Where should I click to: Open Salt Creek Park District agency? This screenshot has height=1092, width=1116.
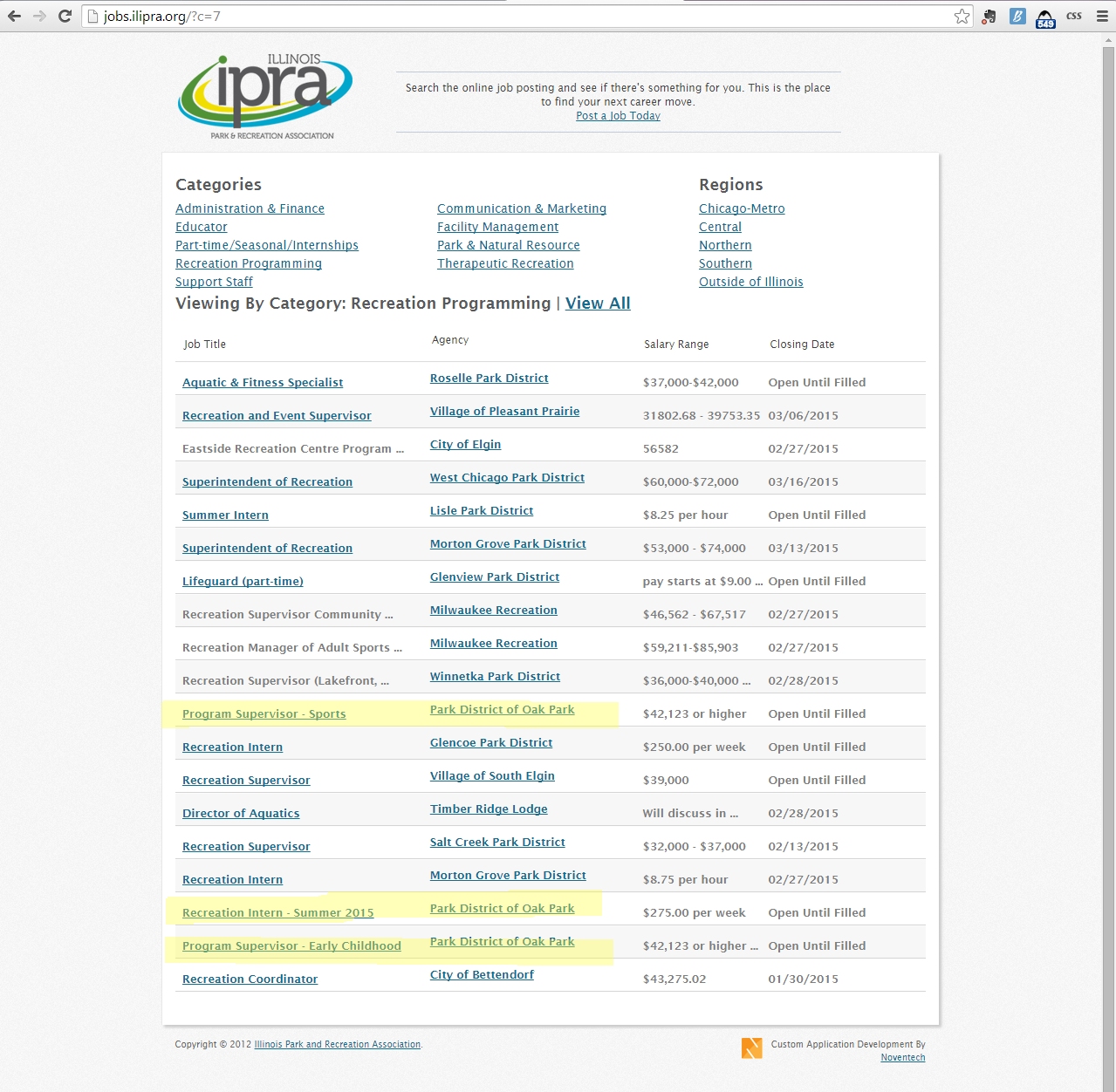(497, 842)
